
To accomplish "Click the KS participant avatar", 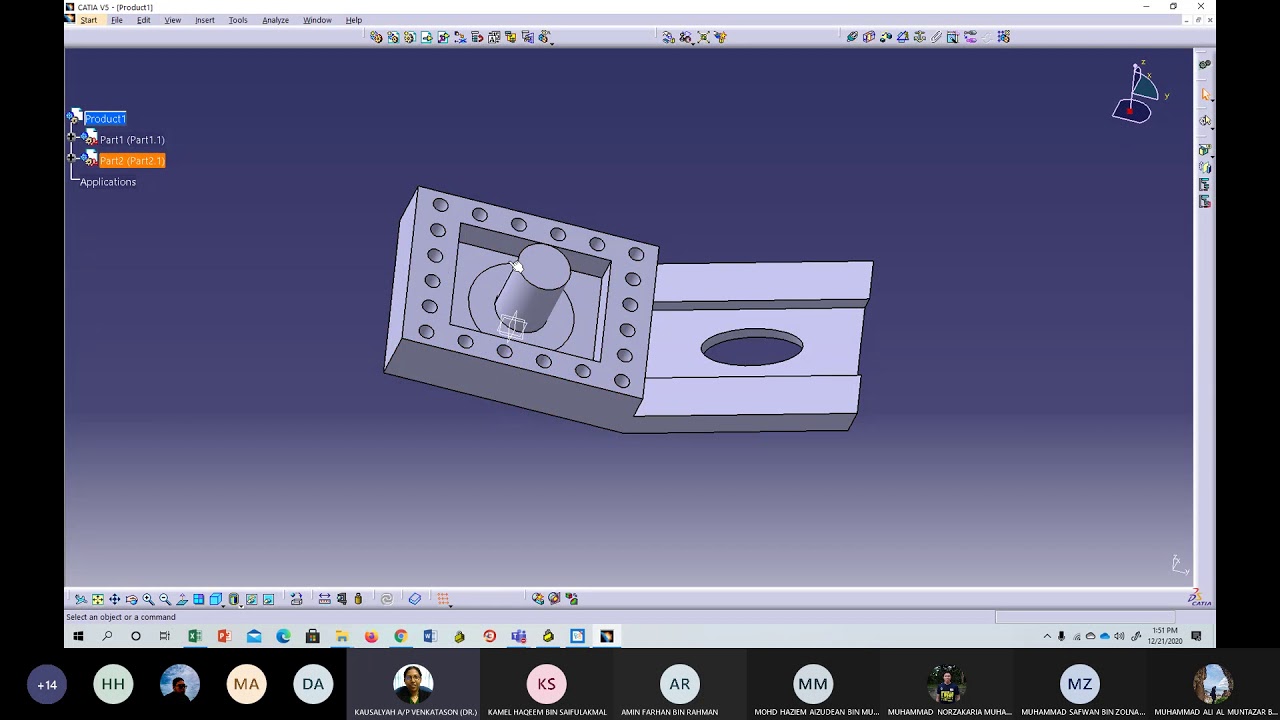I will coord(546,684).
